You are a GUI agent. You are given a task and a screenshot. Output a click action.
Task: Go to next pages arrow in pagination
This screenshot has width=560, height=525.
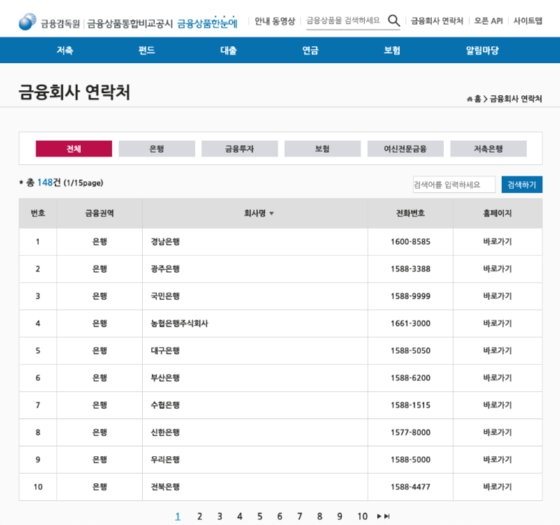(379, 516)
